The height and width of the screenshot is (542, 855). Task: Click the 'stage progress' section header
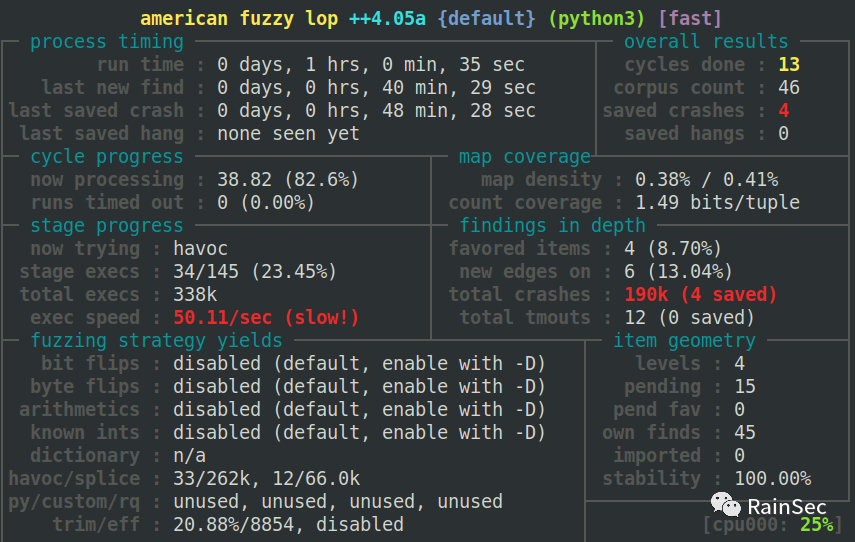pyautogui.click(x=107, y=225)
